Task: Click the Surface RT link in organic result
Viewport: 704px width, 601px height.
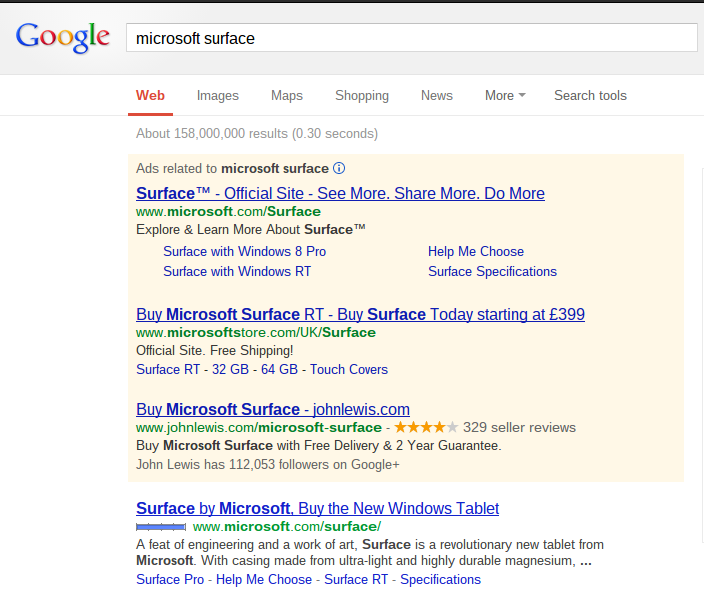Action: coord(356,579)
